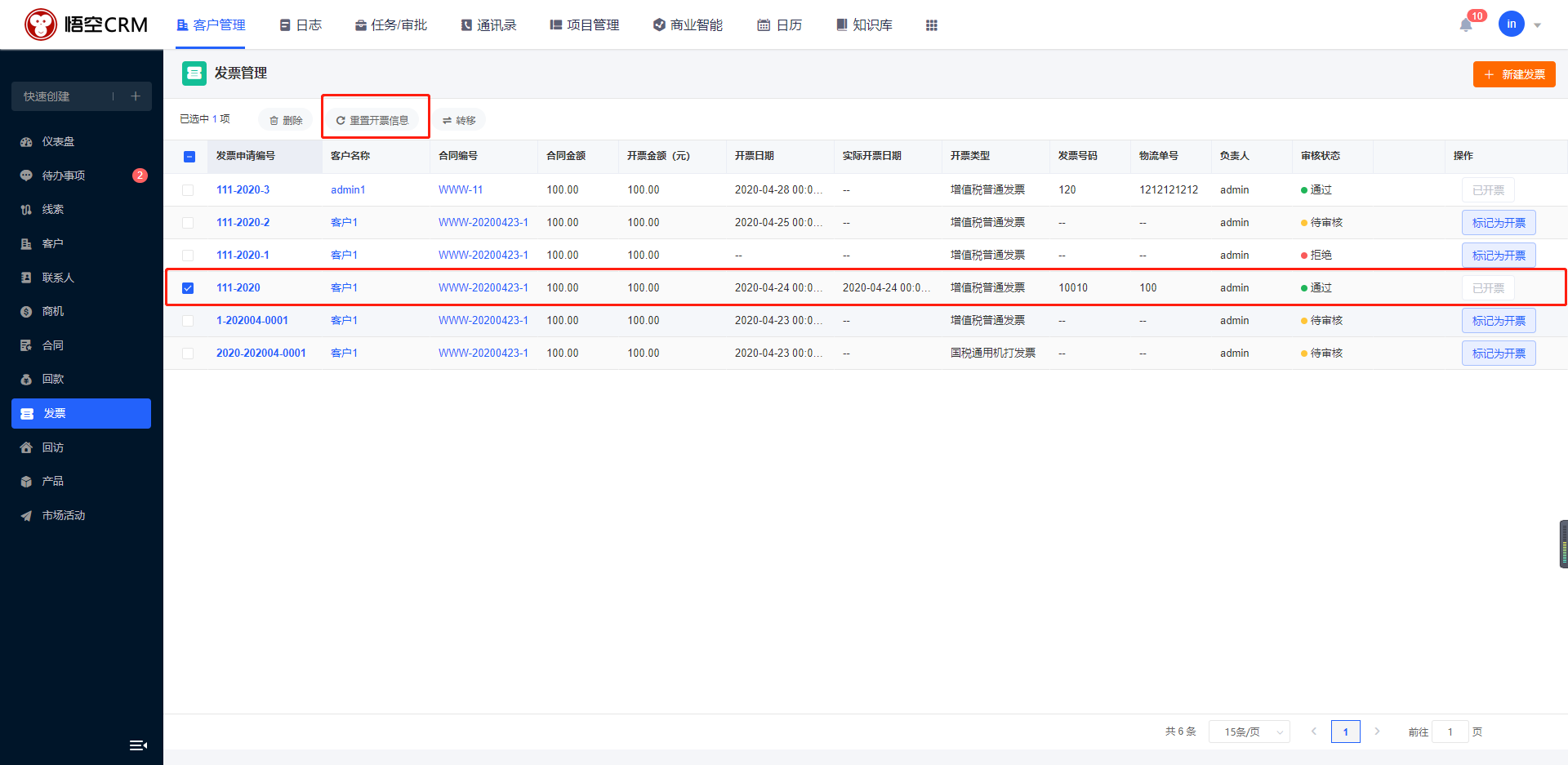1568x765 pixels.
Task: Switch to 知识库 top tab
Action: click(864, 25)
